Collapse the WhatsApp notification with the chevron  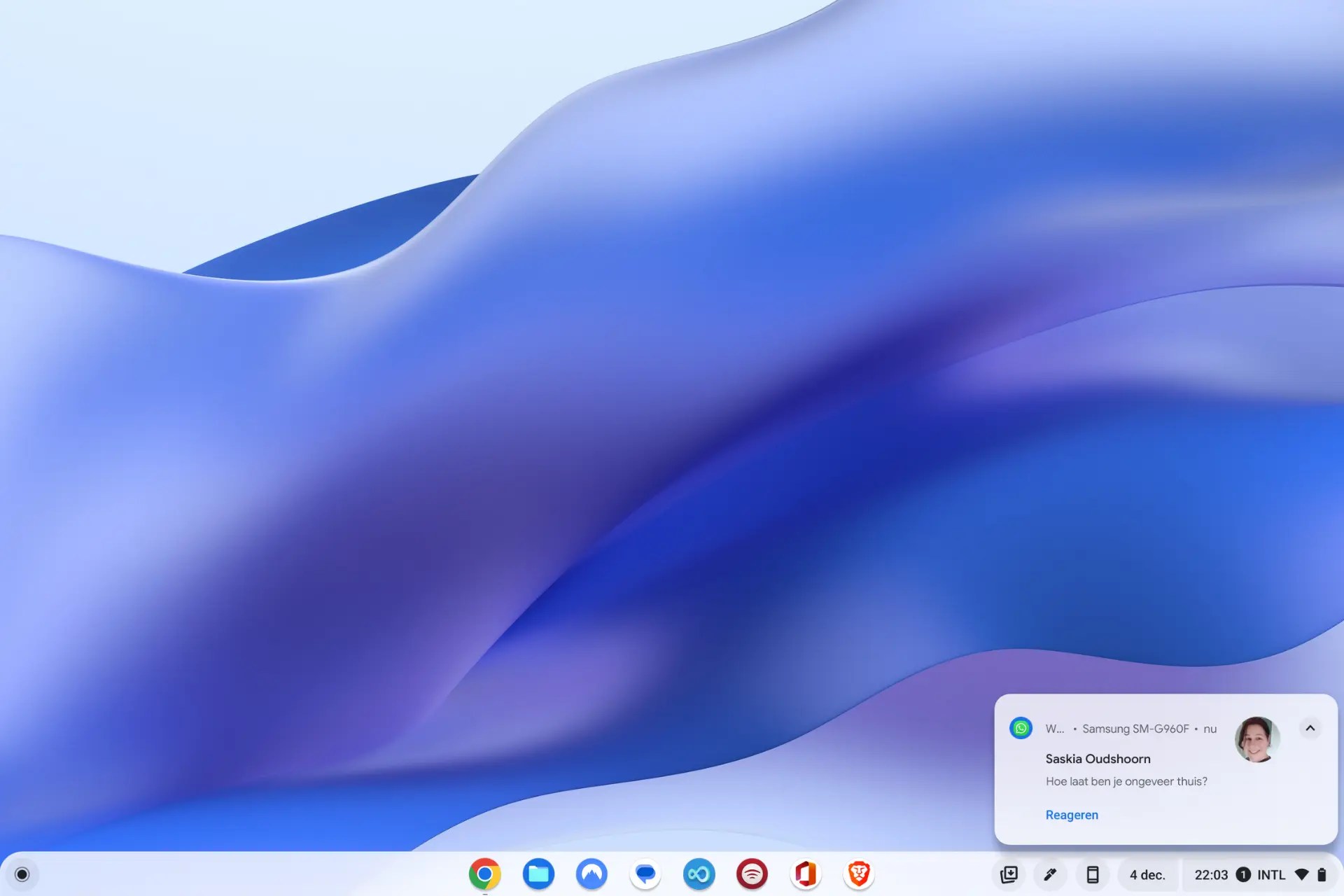1310,728
